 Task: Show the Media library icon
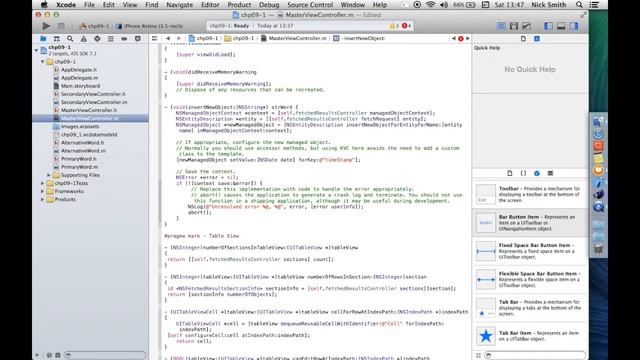pos(550,173)
